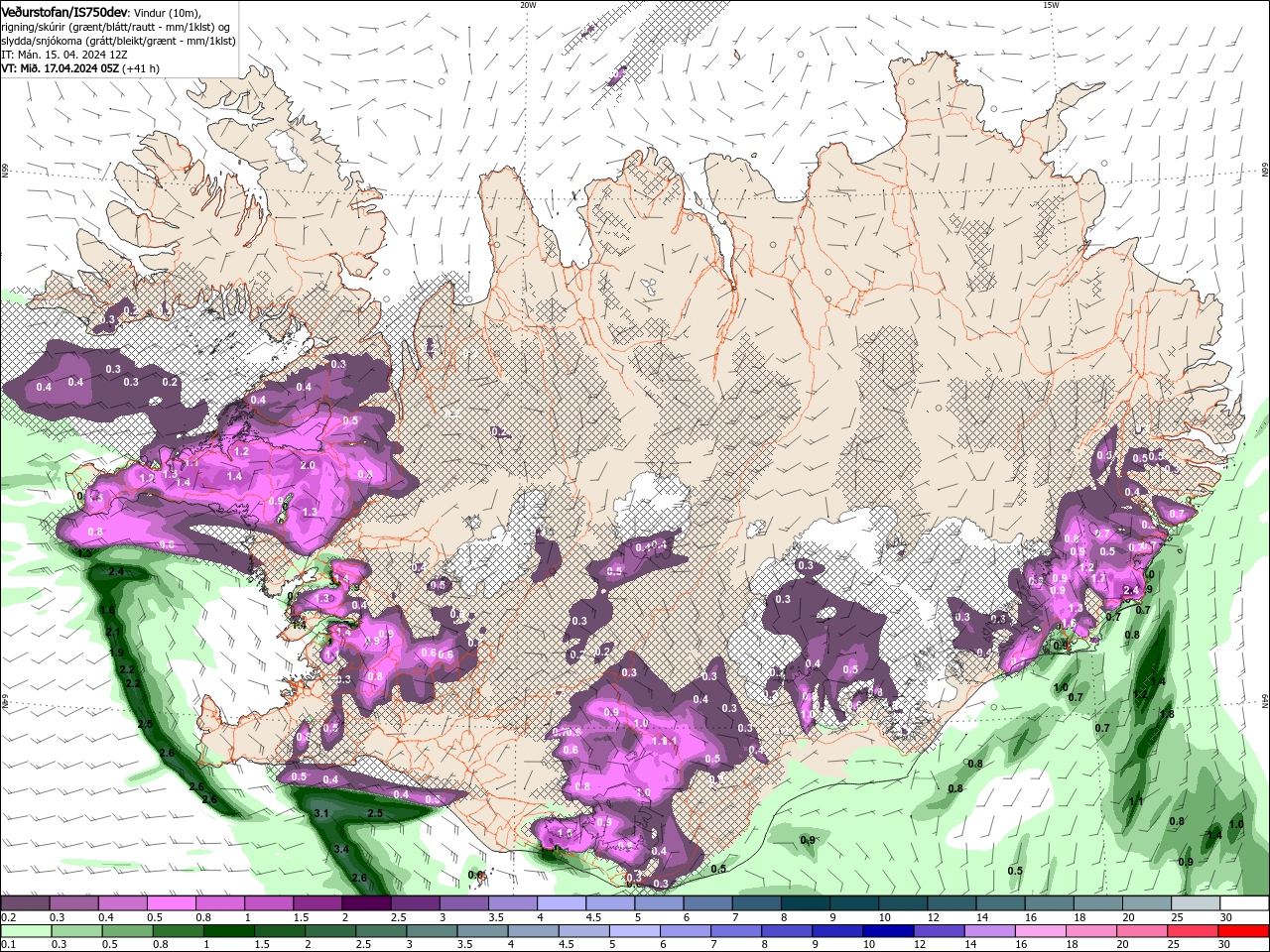Click the 0.4 label on snow legend

pos(106,918)
